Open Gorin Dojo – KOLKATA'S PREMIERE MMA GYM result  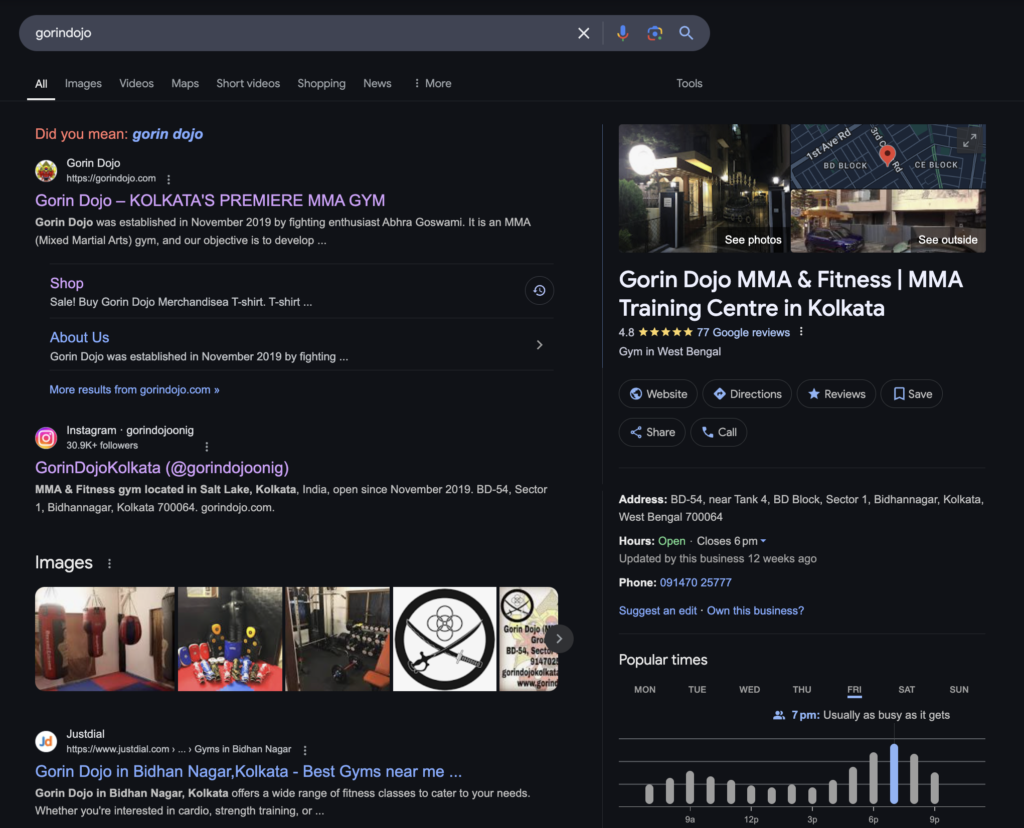click(210, 200)
